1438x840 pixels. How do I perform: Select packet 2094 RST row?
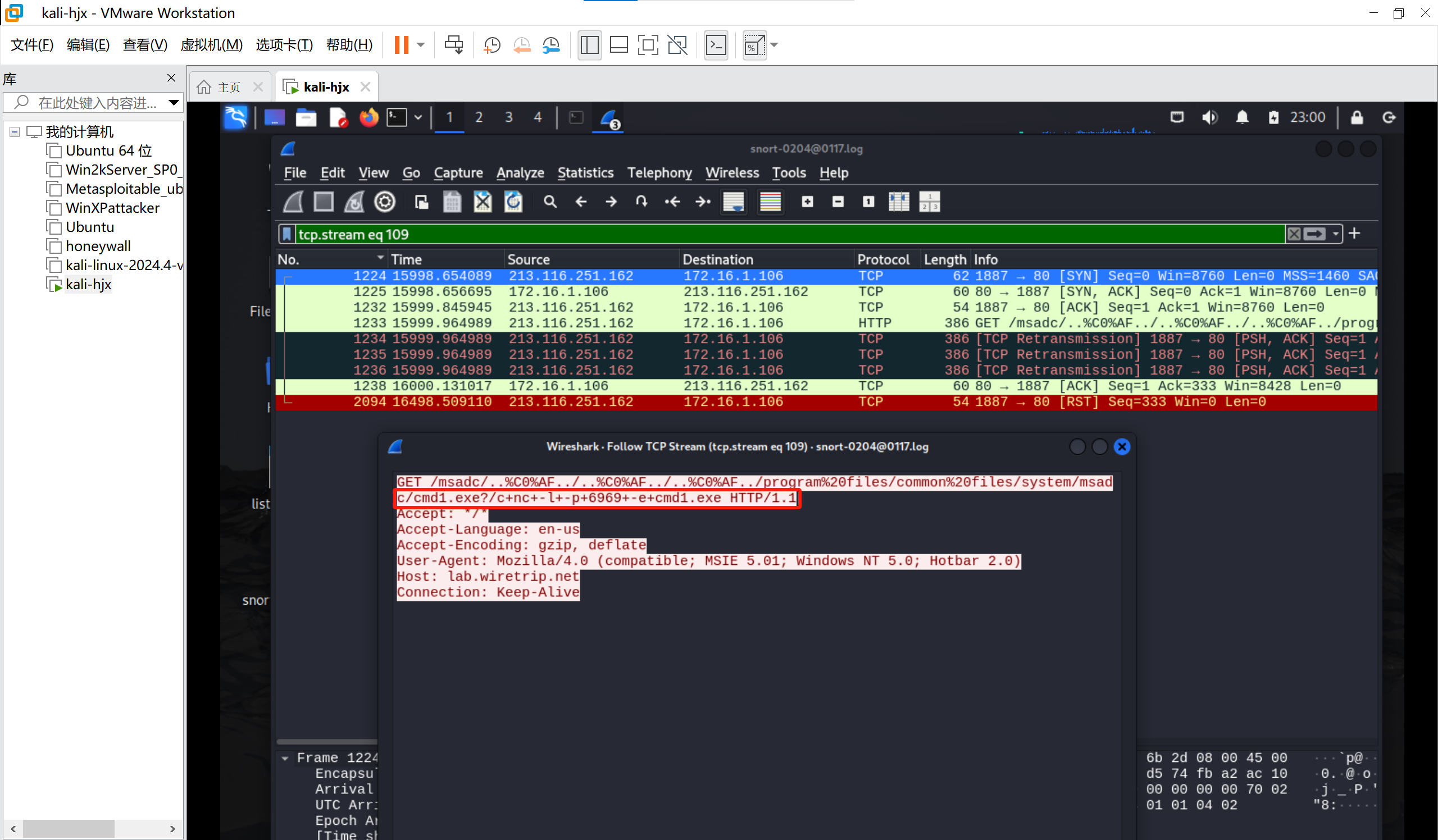[x=826, y=401]
